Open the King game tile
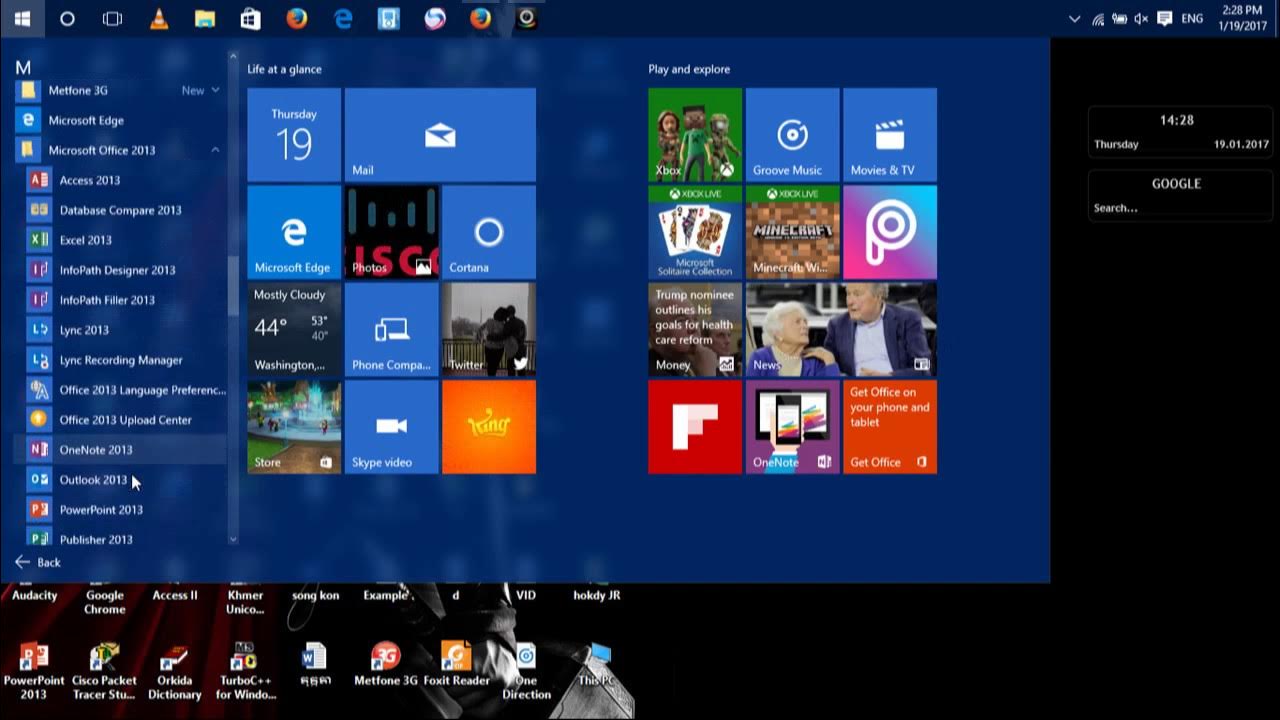 pos(489,427)
